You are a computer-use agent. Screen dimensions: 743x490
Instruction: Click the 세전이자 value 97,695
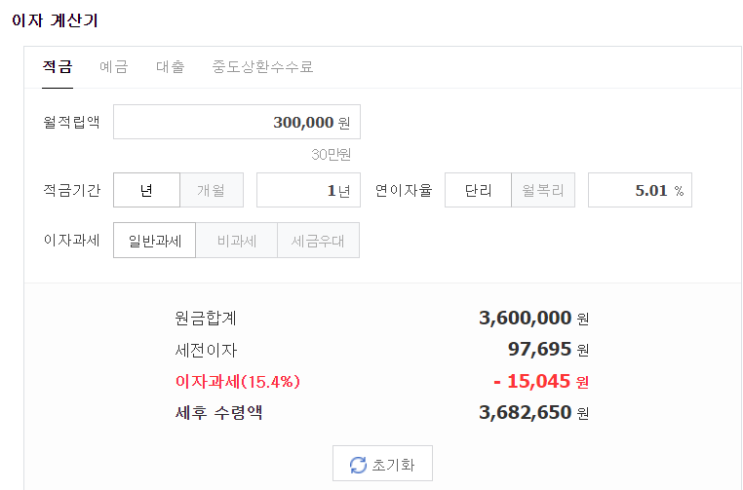(x=540, y=349)
